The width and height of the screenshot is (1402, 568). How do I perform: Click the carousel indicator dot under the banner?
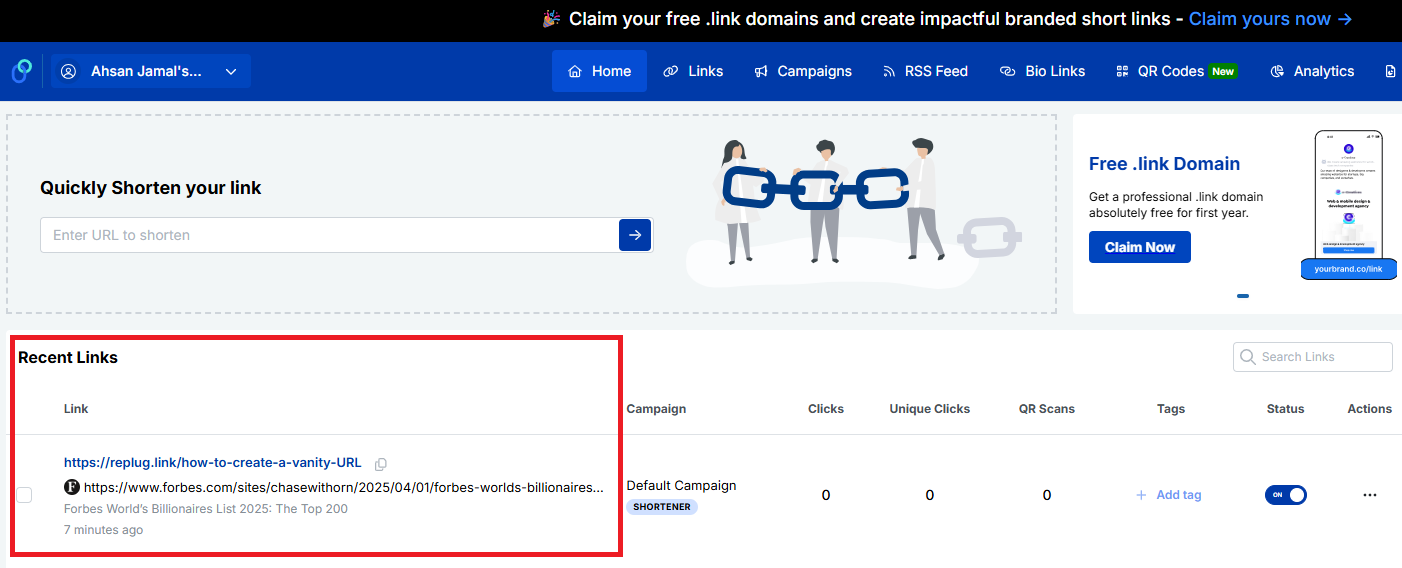click(1243, 296)
